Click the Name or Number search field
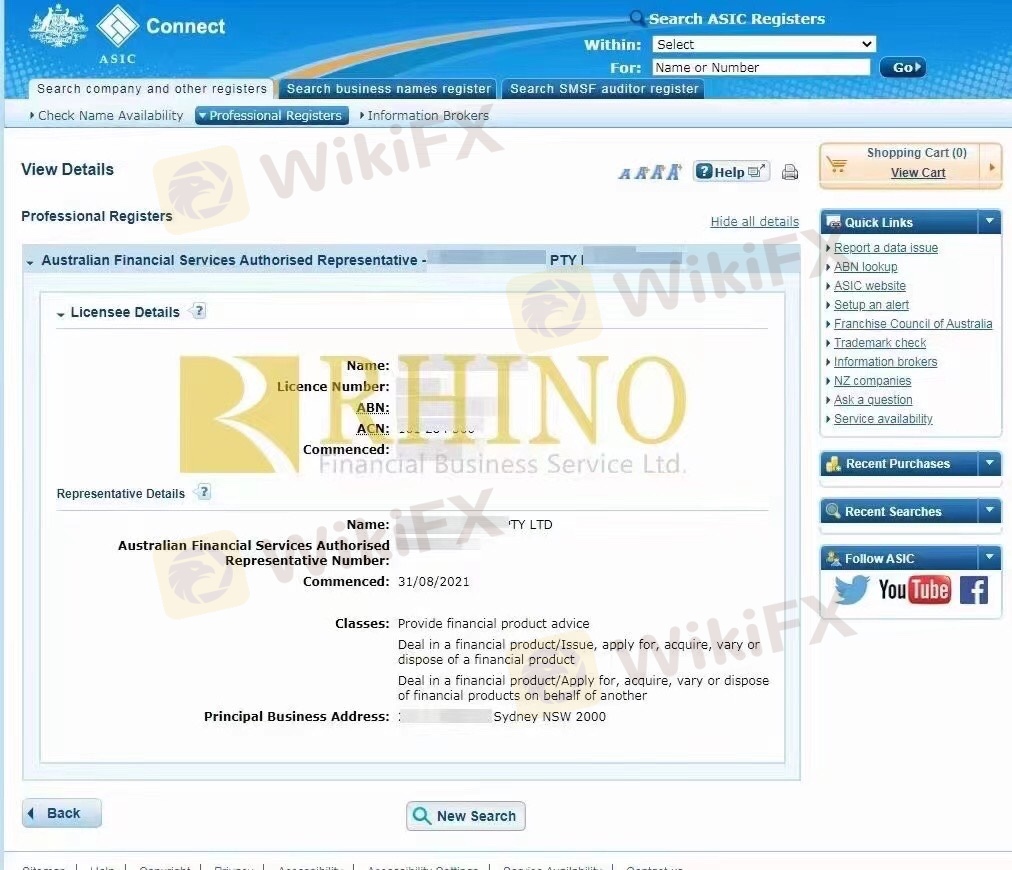Viewport: 1012px width, 870px height. coord(761,68)
